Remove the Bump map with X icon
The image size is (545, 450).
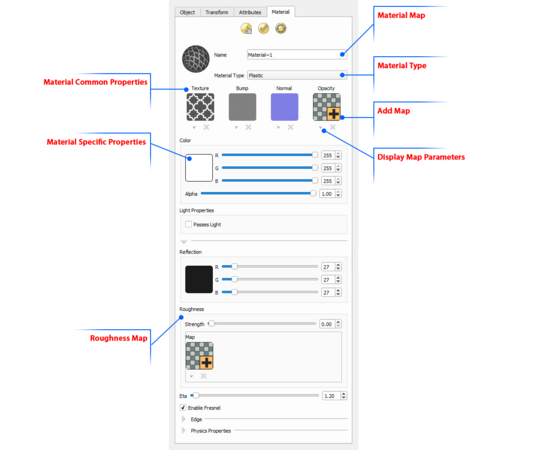pos(248,127)
